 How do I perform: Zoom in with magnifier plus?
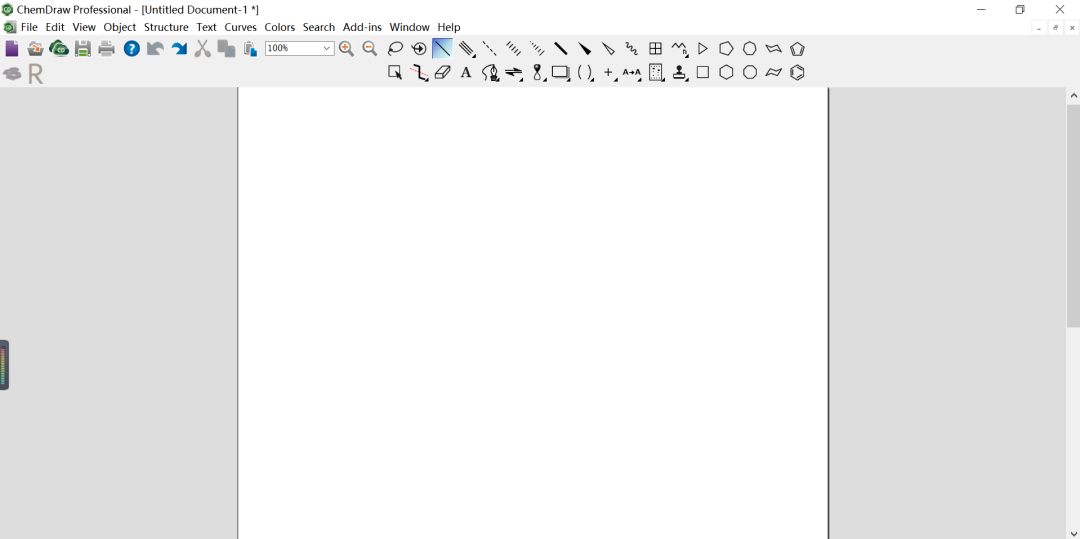346,48
